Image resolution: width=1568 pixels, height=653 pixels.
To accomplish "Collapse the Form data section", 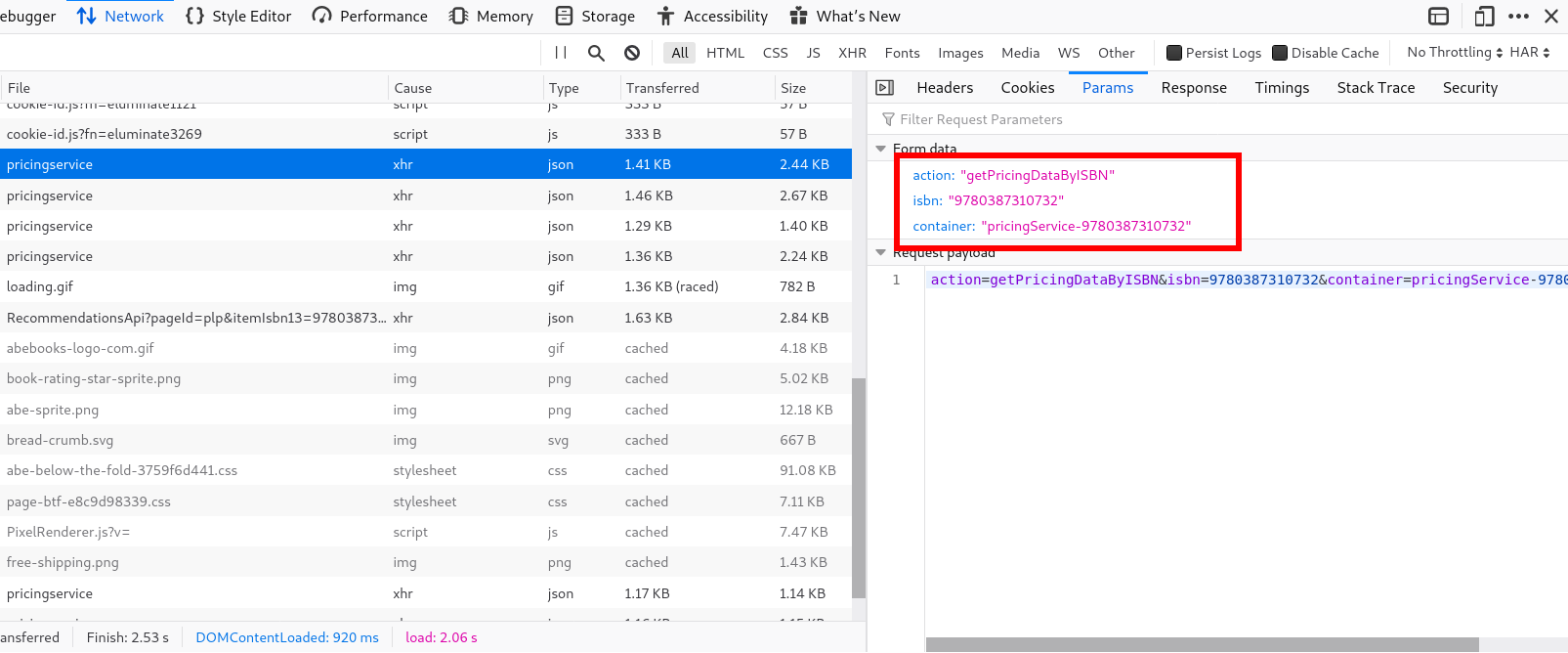I will pyautogui.click(x=881, y=149).
